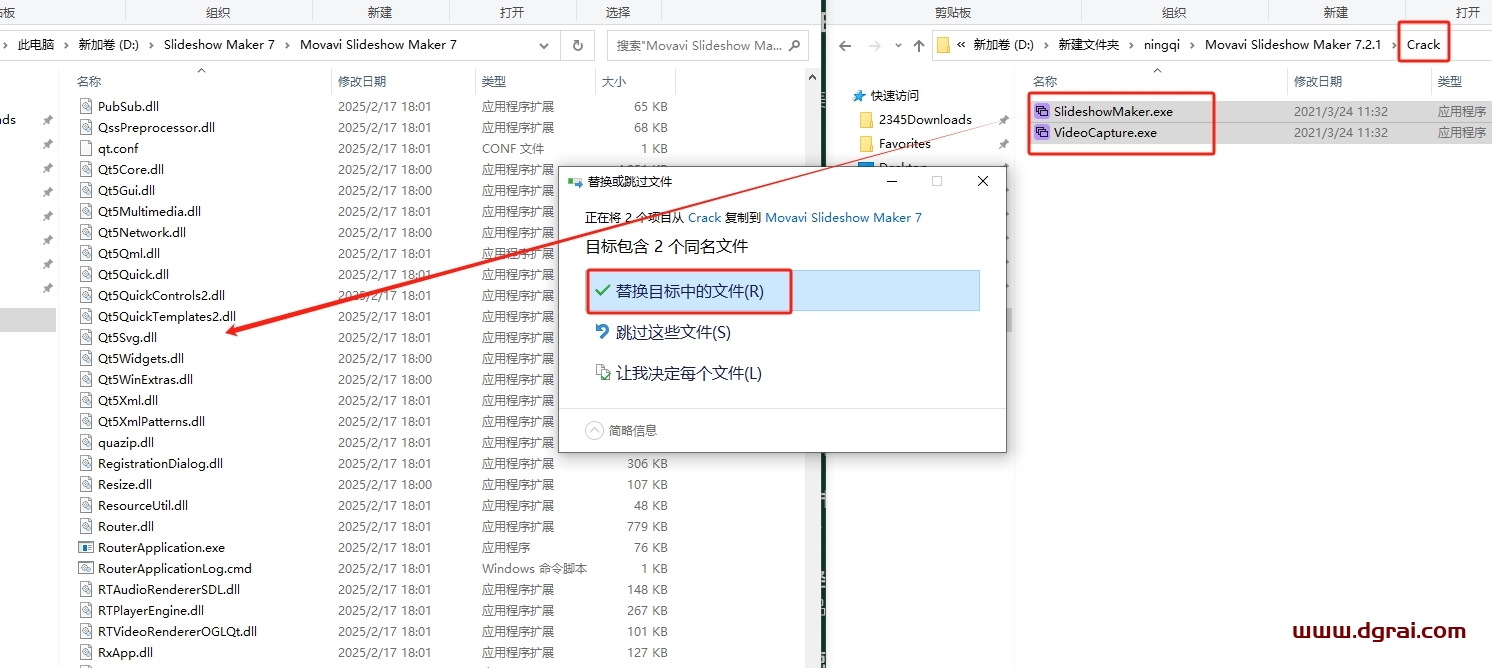Go to Slideshow Maker 7 in left breadcrumb

tap(219, 45)
